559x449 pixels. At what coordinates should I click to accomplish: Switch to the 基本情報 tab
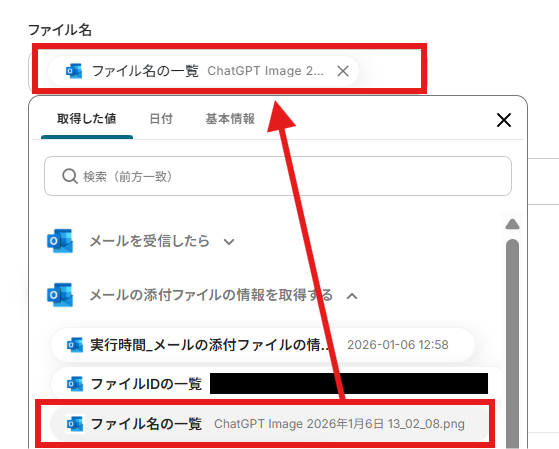[230, 119]
